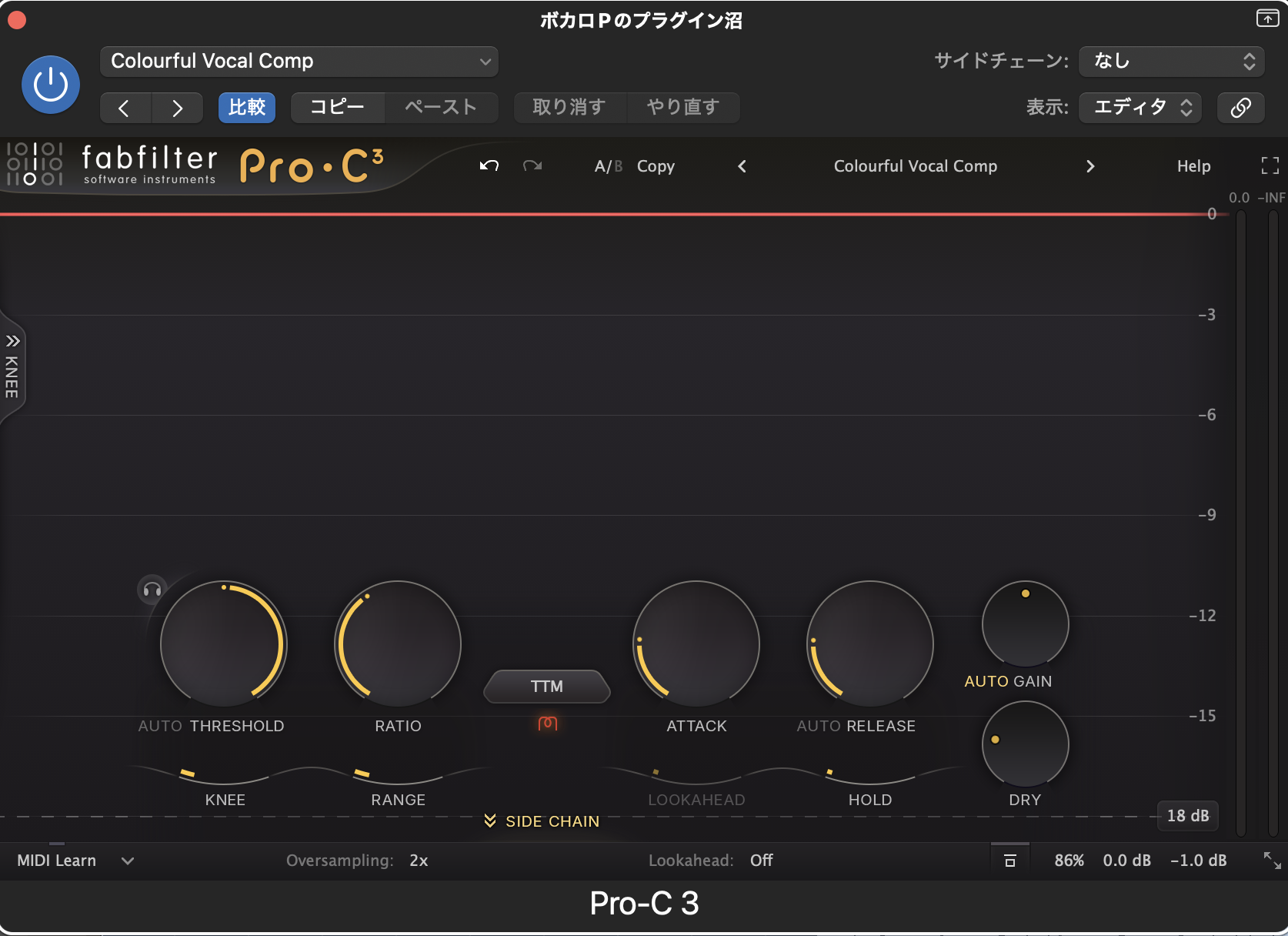Click the FabFilter redo arrow icon
This screenshot has height=936, width=1288.
(x=532, y=165)
